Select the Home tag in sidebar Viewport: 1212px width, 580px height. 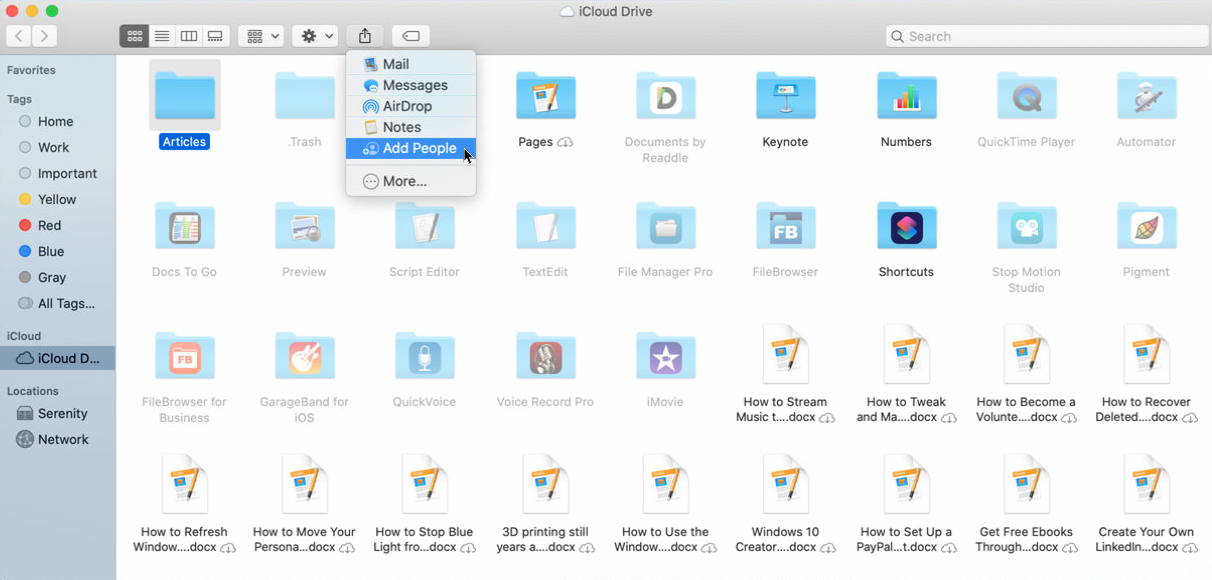tap(58, 121)
